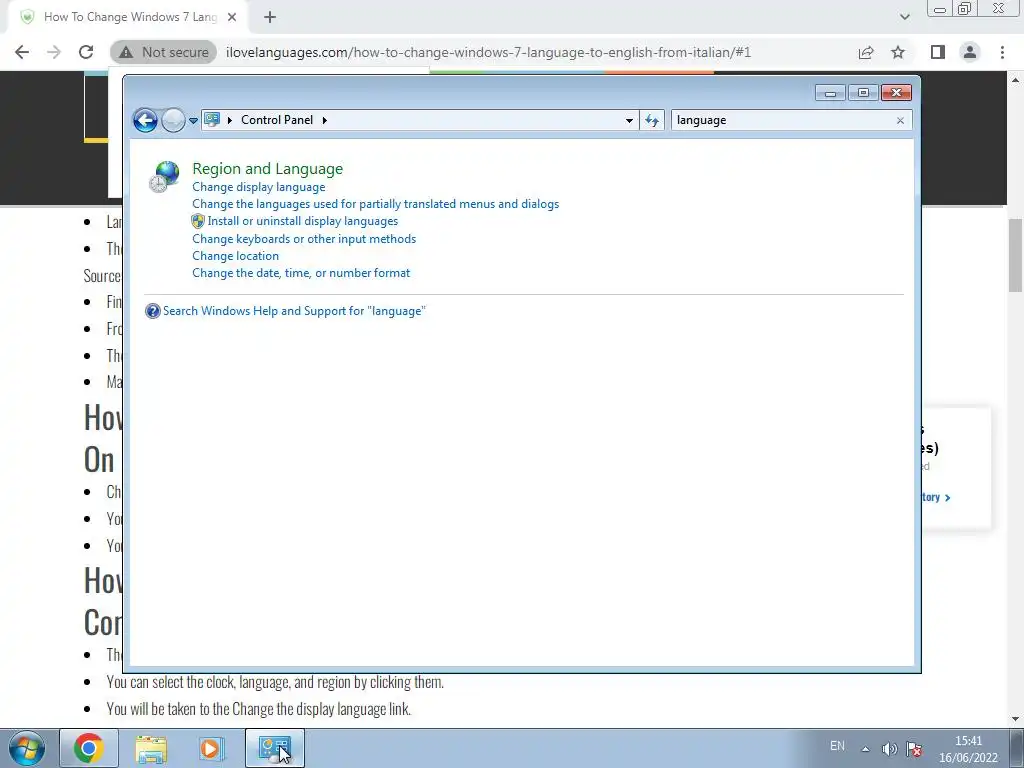The width and height of the screenshot is (1024, 768).
Task: Click the Control Panel address bar icon
Action: (x=212, y=120)
